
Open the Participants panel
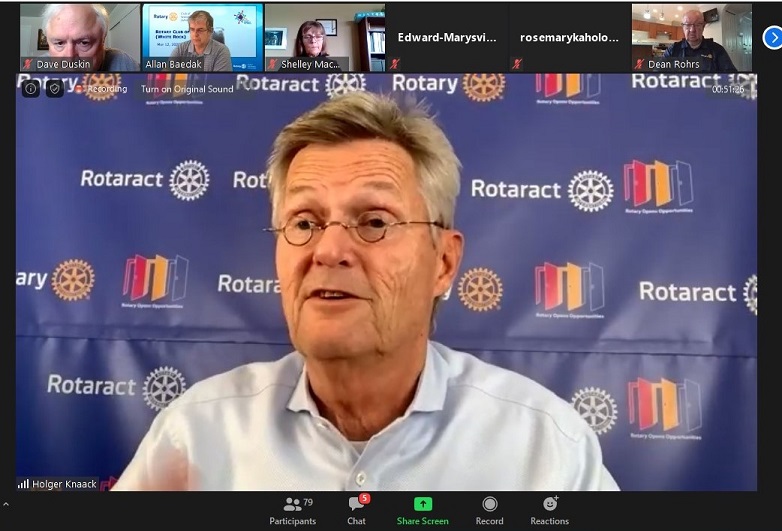292,510
